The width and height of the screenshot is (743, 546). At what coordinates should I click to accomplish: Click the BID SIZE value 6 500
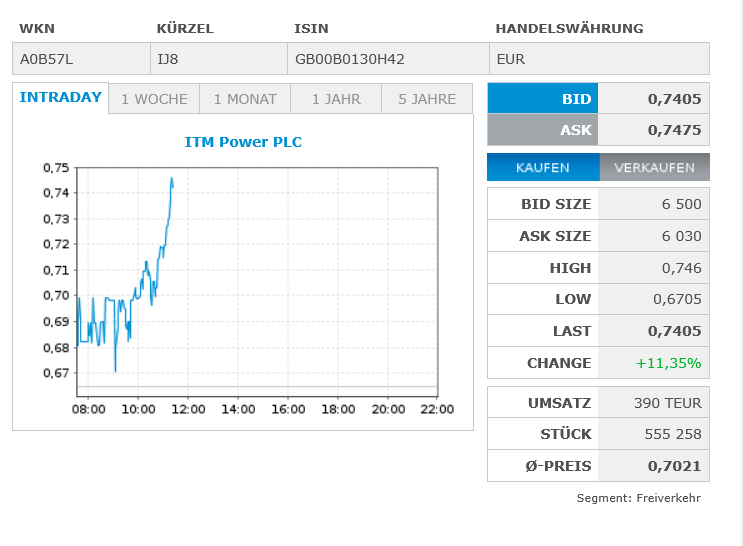(x=681, y=204)
